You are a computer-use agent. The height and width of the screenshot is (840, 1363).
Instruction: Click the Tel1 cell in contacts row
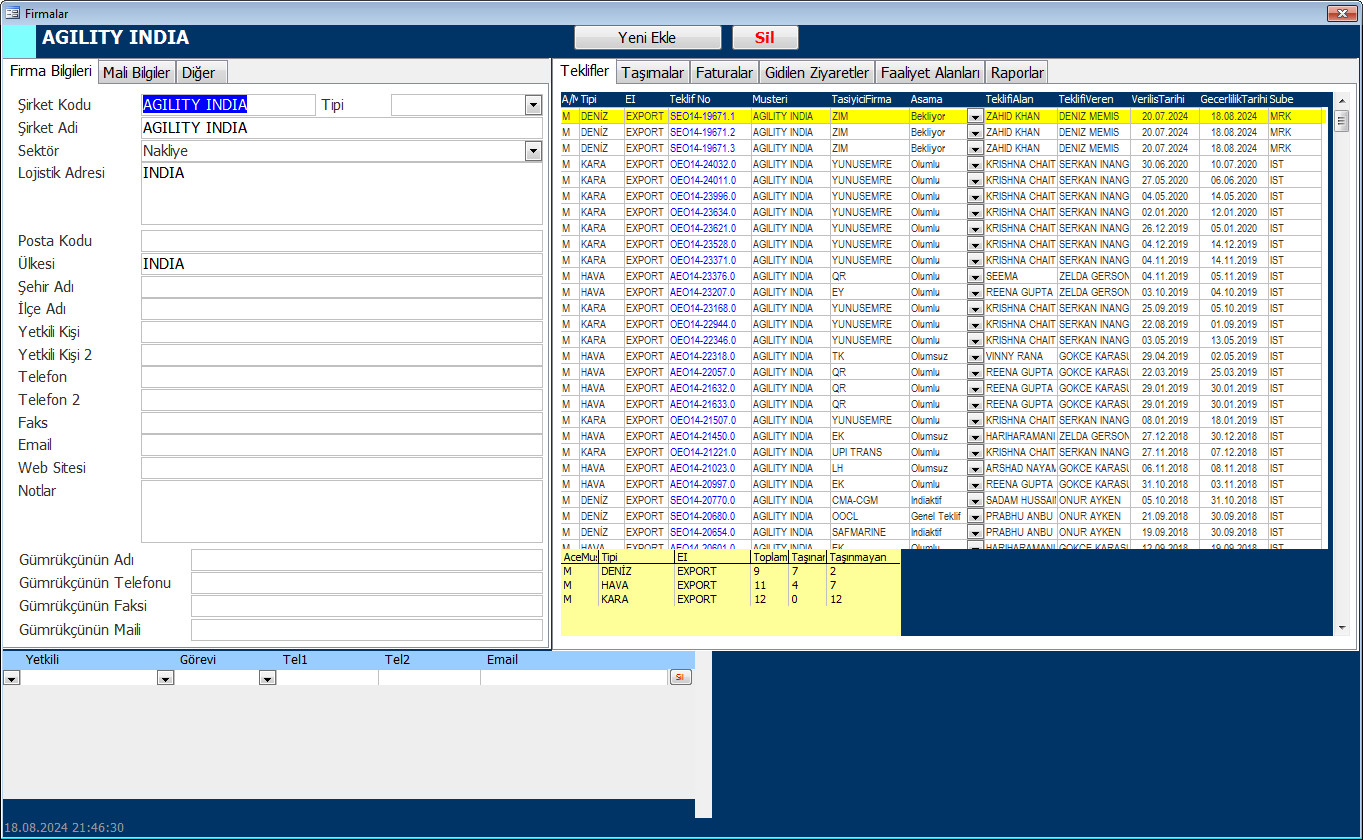tap(328, 678)
